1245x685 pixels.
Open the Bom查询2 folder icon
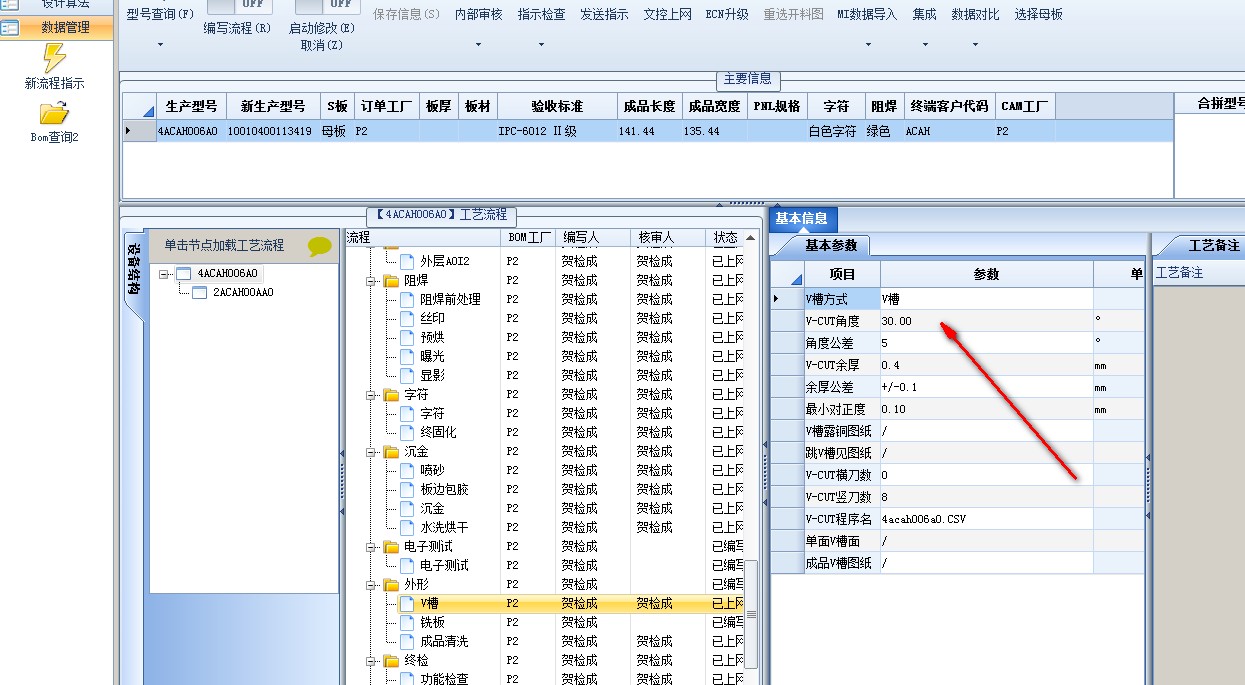[54, 113]
